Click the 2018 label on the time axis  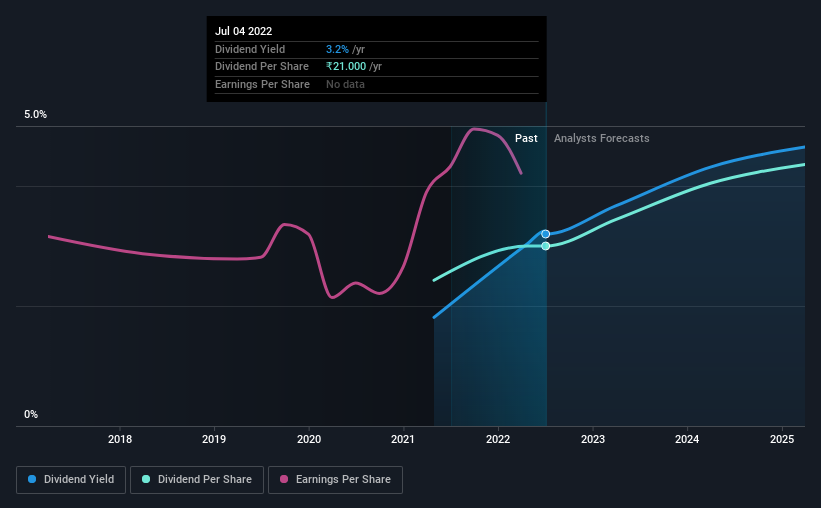click(120, 439)
